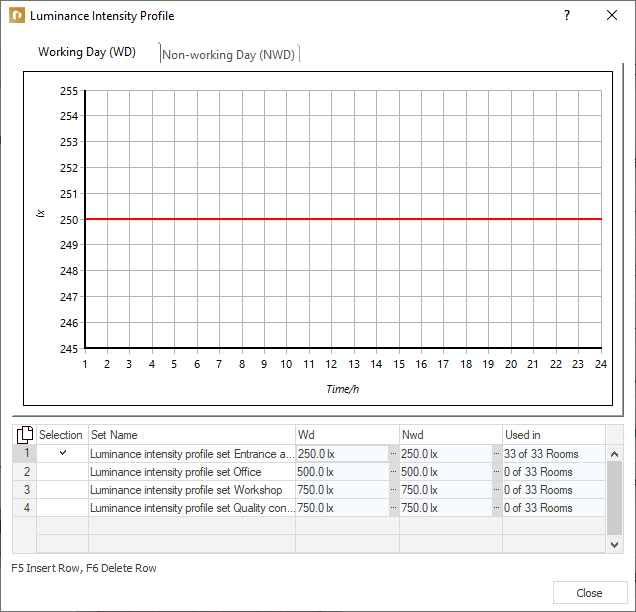
Task: Click 'Luminance intensity profile set Entrance a...' name
Action: pyautogui.click(x=192, y=454)
